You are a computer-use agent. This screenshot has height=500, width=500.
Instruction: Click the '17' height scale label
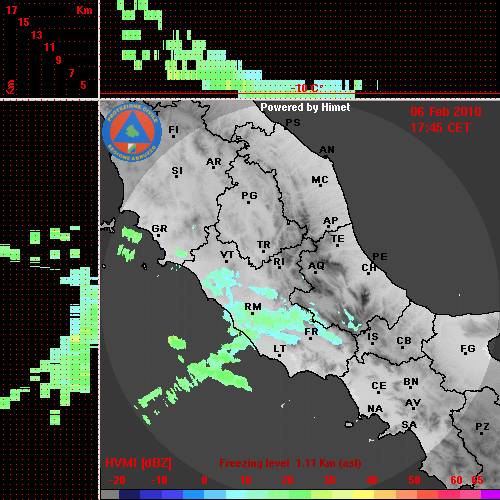click(12, 10)
